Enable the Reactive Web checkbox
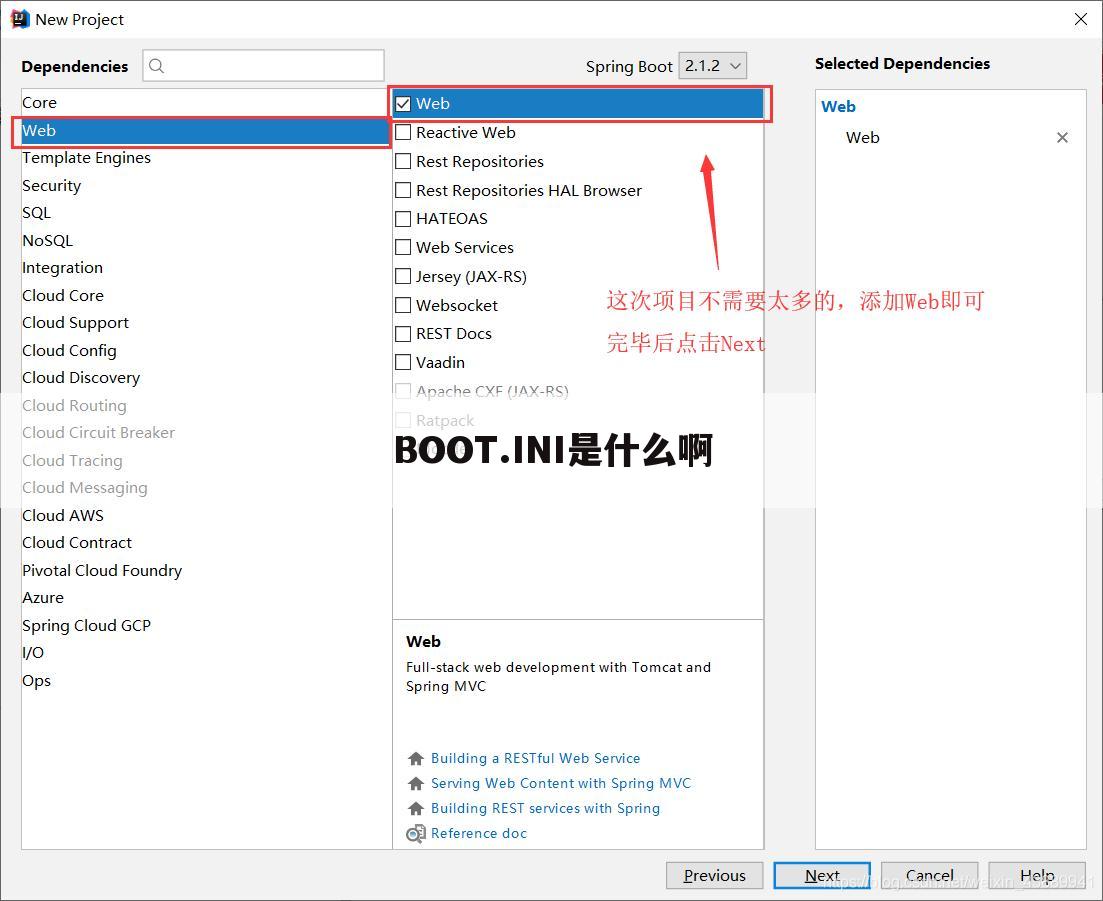 (403, 132)
